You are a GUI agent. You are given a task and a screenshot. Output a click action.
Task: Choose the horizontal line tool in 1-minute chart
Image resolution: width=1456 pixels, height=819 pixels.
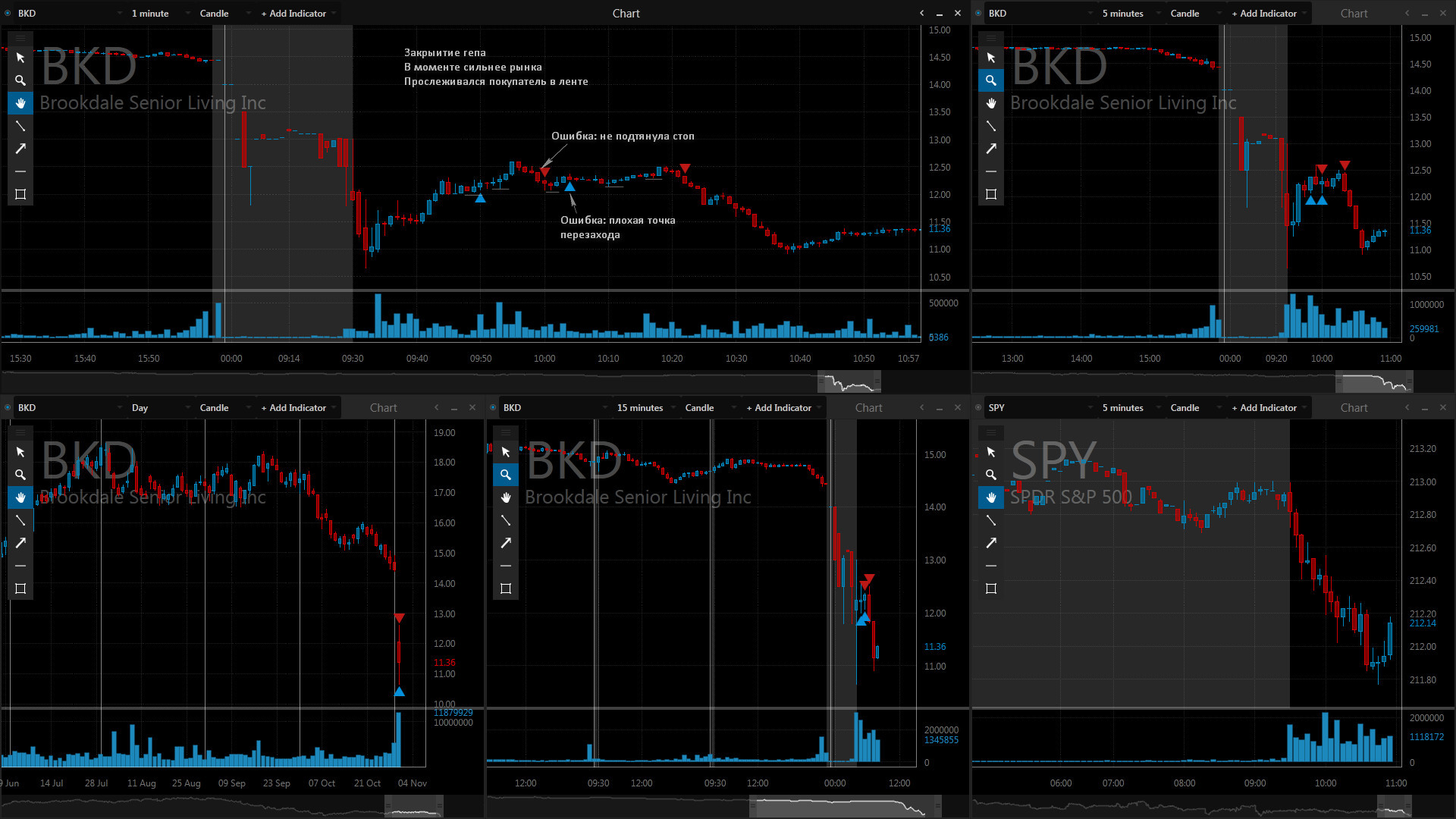[20, 171]
